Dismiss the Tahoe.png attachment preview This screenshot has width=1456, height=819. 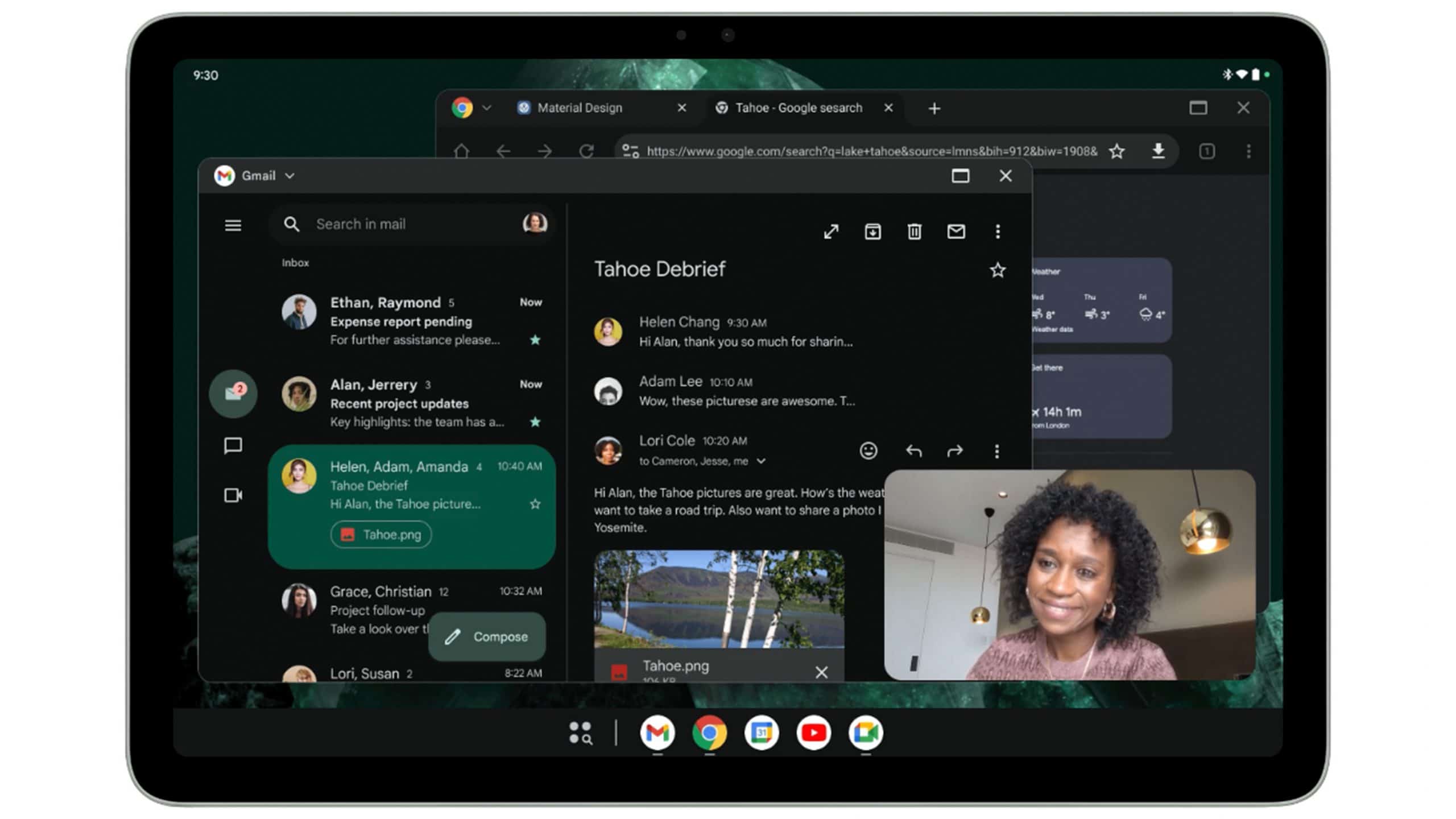click(x=821, y=672)
